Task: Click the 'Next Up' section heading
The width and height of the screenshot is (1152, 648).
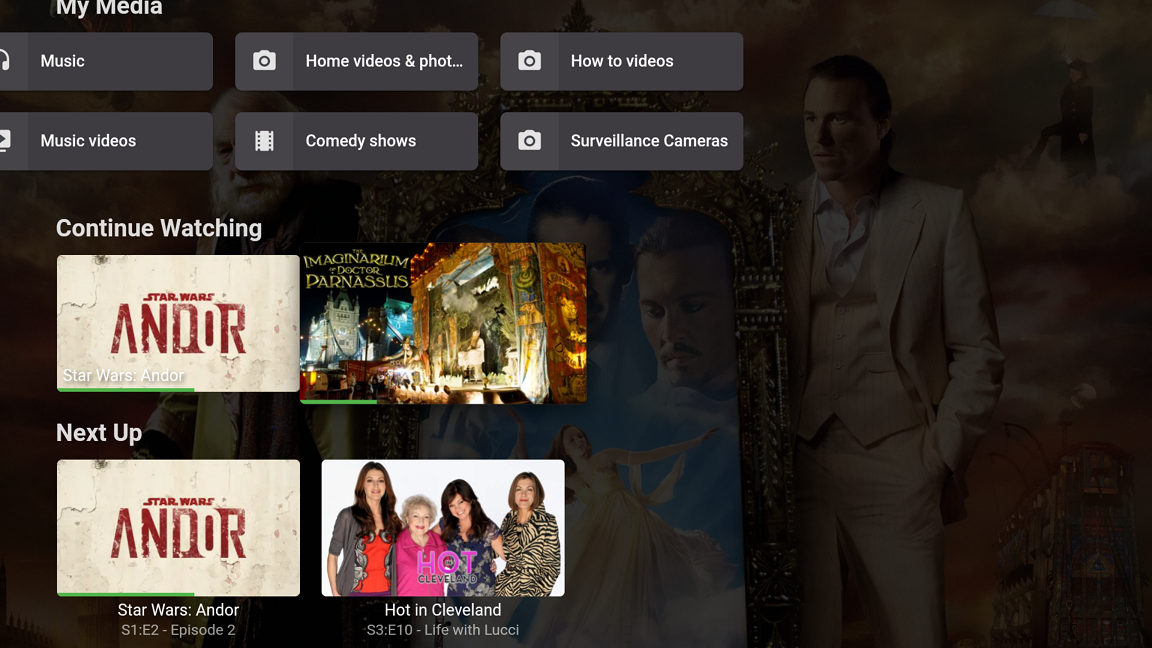Action: (x=99, y=433)
